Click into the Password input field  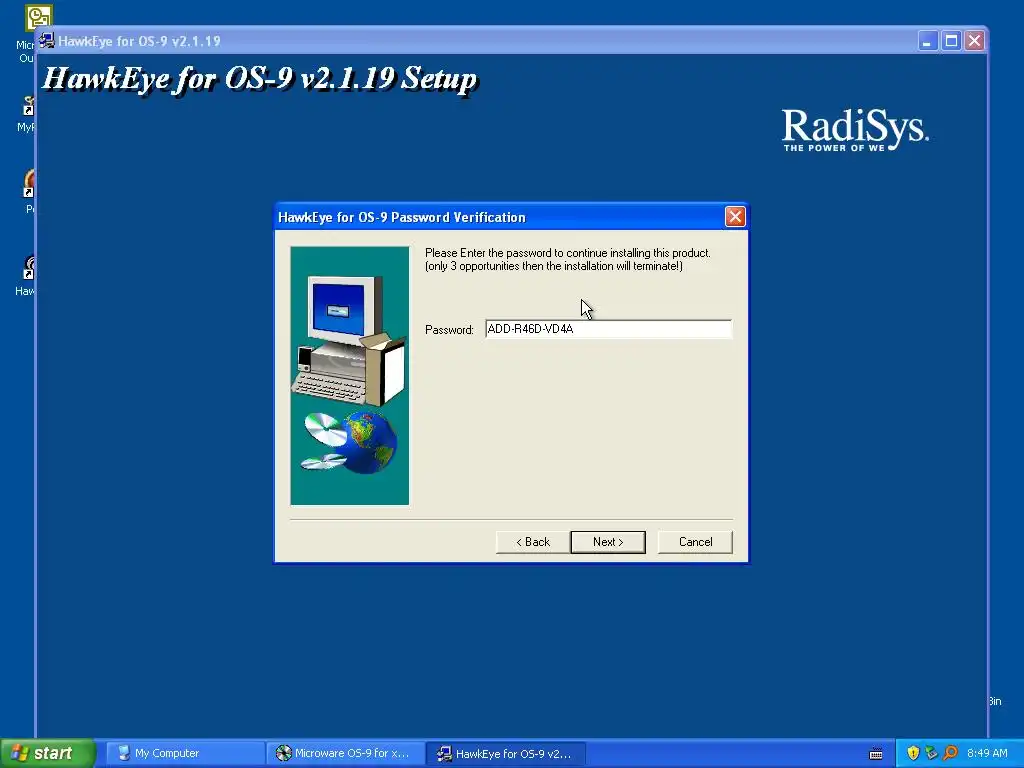608,329
